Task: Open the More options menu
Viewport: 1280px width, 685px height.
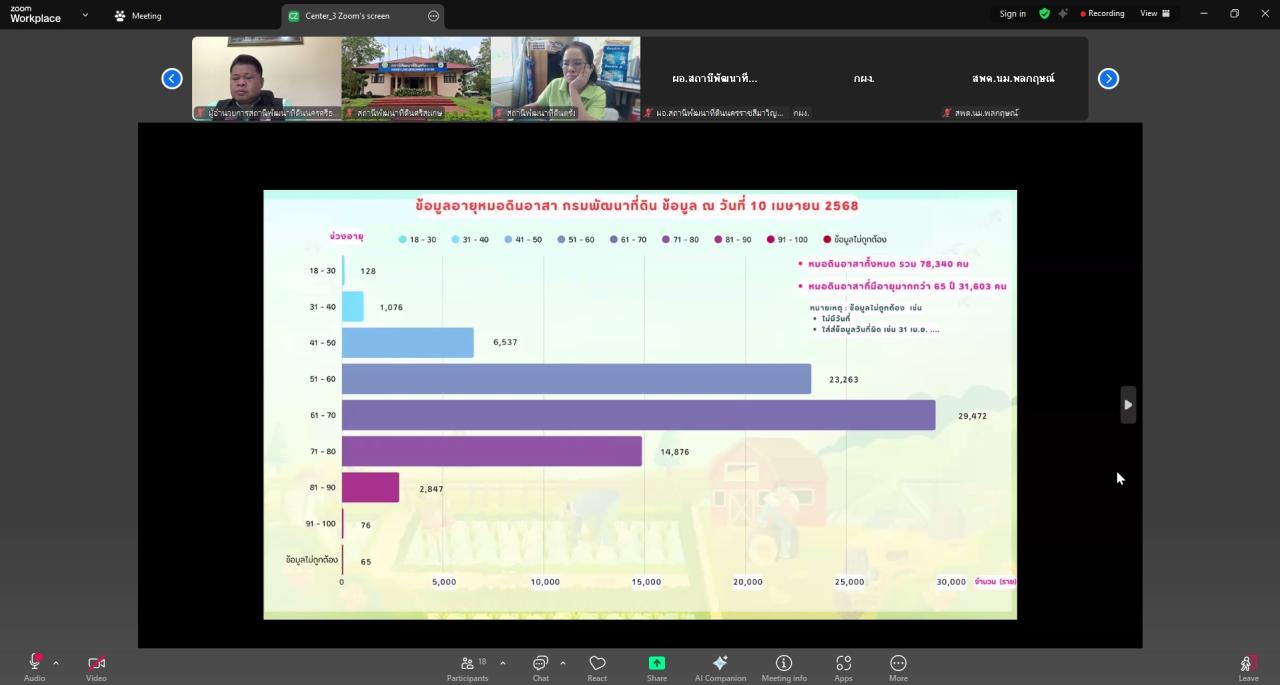Action: point(898,667)
